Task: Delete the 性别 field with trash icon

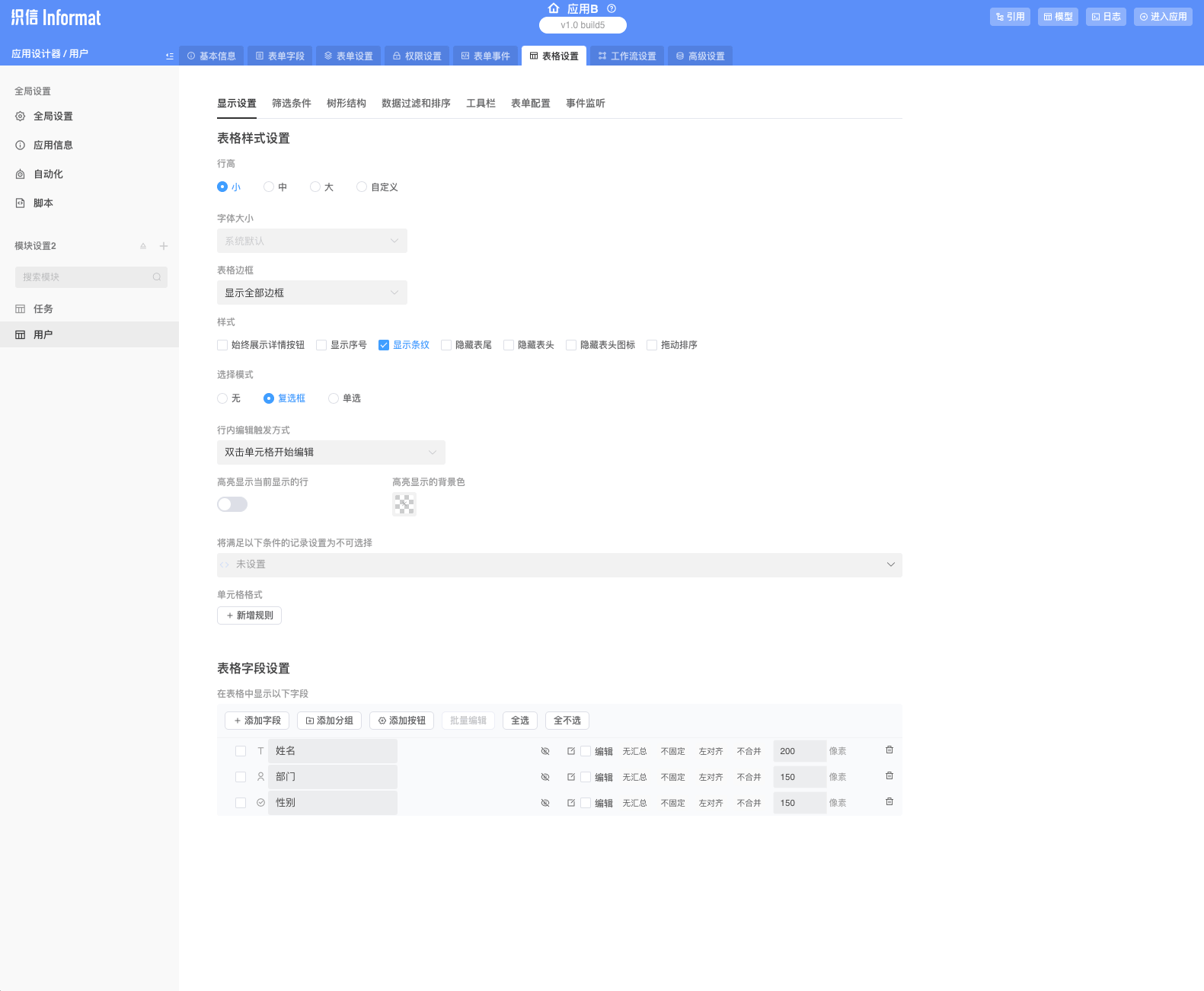Action: click(889, 802)
